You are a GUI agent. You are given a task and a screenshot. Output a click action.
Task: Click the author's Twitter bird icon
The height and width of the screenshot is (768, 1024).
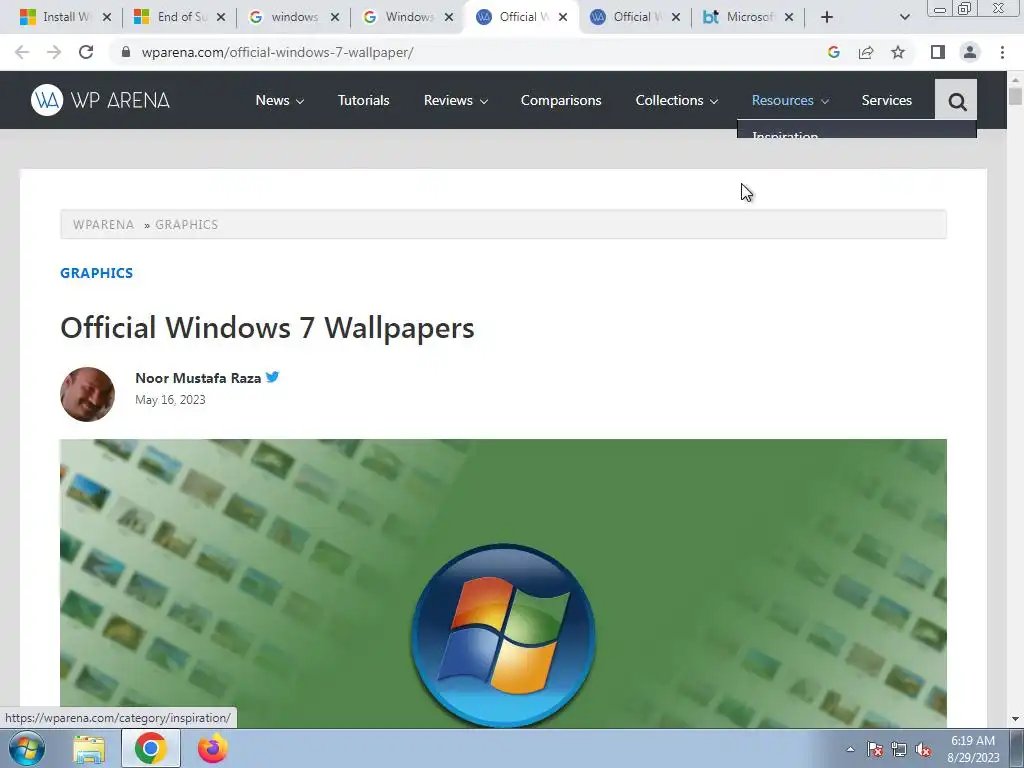pyautogui.click(x=272, y=377)
